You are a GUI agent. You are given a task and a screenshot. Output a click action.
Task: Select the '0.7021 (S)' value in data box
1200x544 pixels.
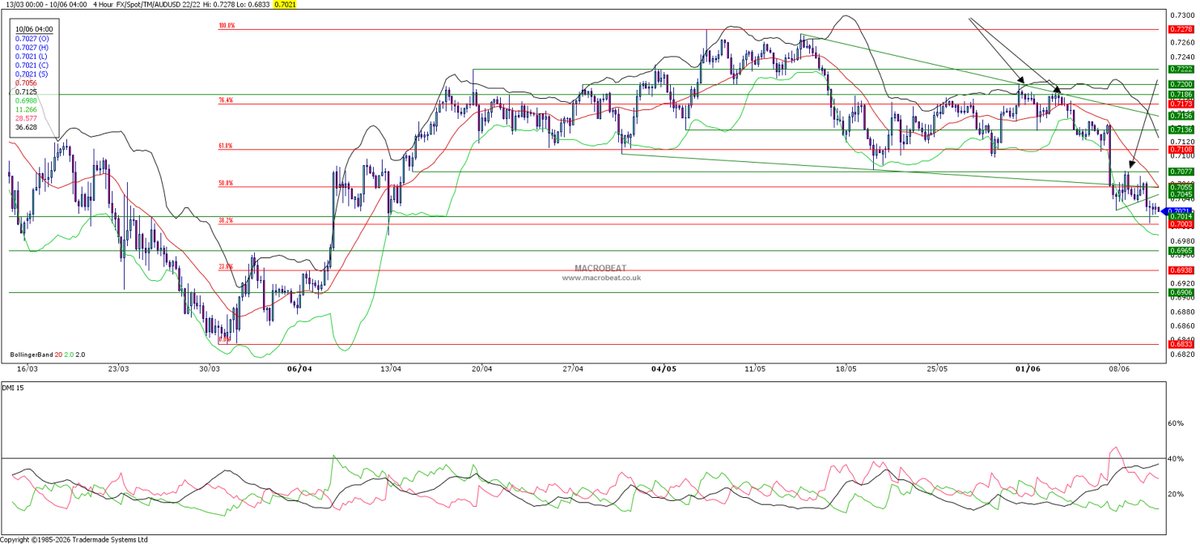(33, 74)
